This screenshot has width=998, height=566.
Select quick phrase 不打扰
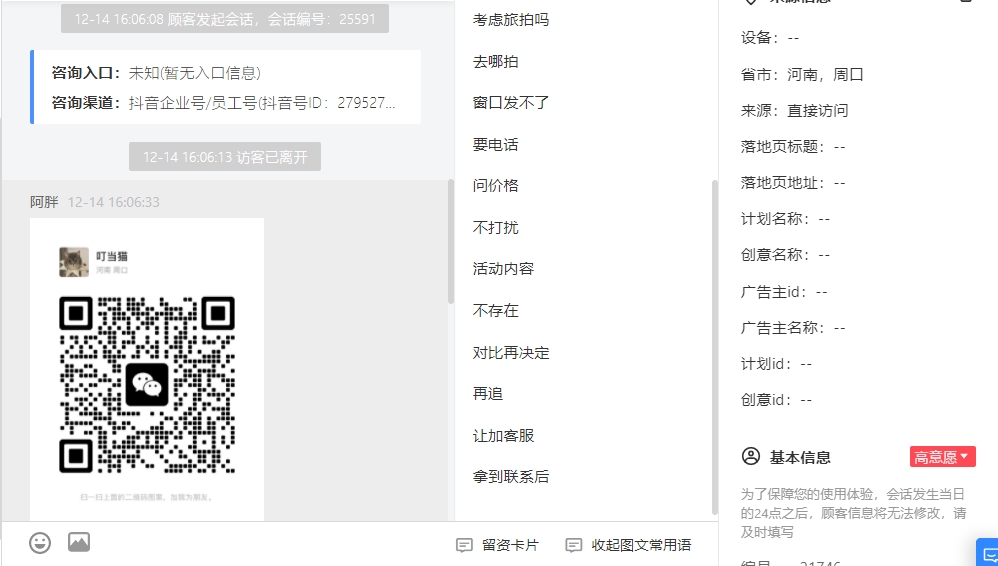coord(495,227)
